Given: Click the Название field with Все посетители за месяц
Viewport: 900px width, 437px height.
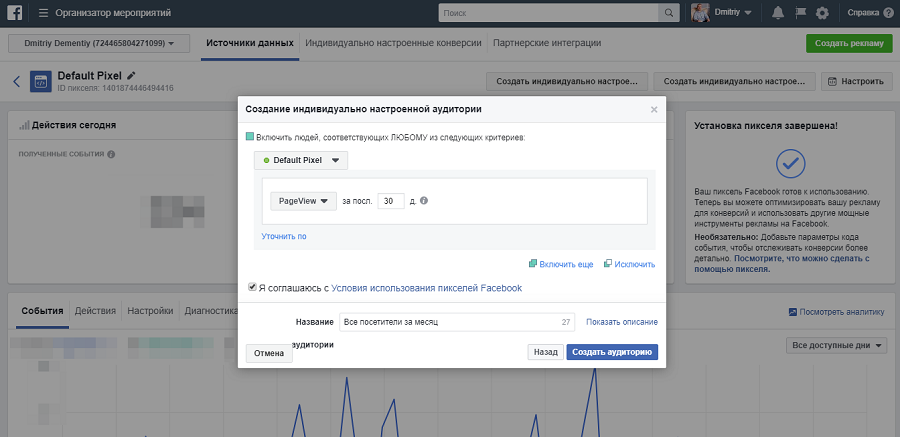Looking at the screenshot, I should (457, 322).
